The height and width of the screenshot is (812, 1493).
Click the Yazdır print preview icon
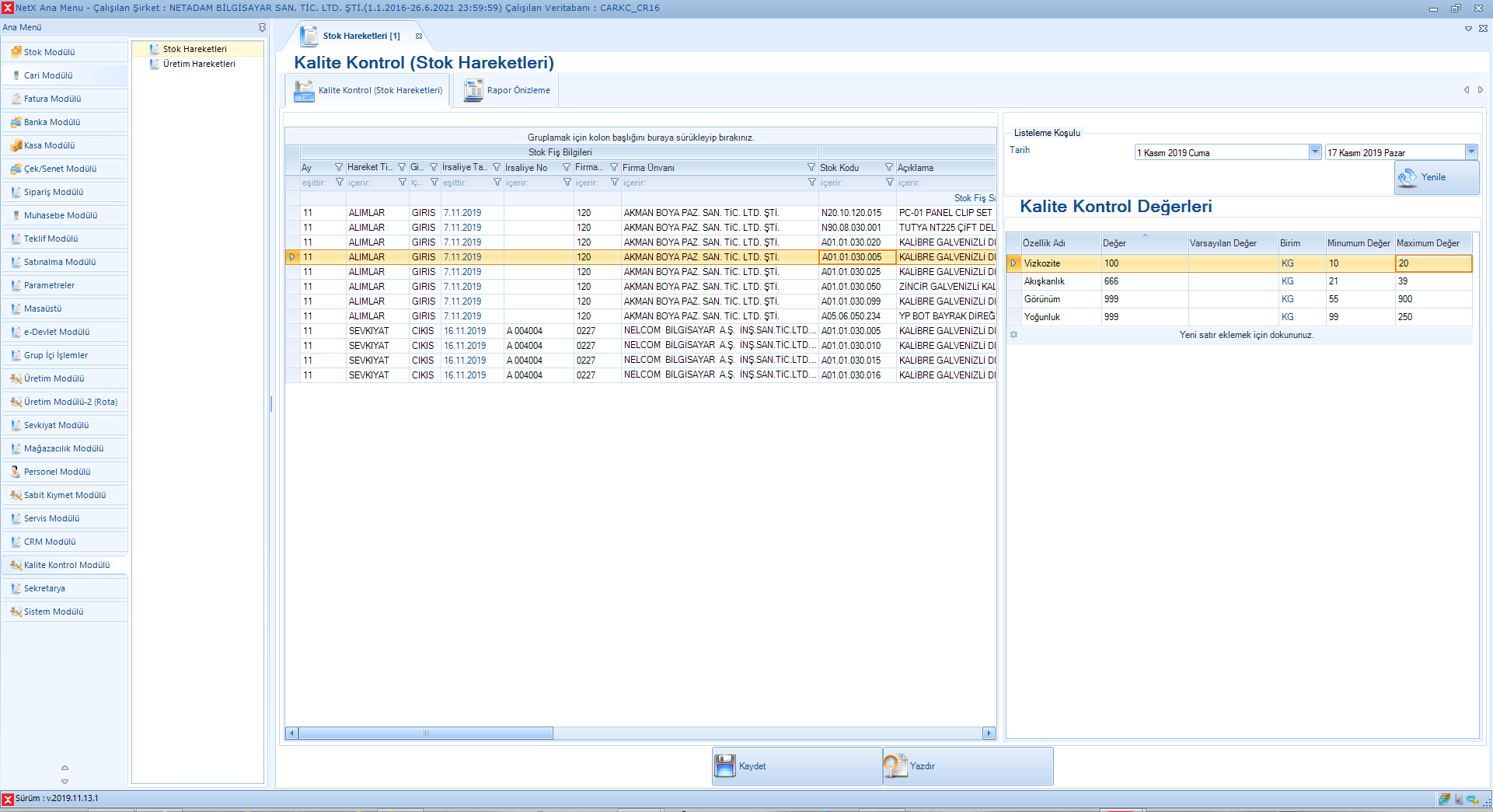(x=895, y=766)
